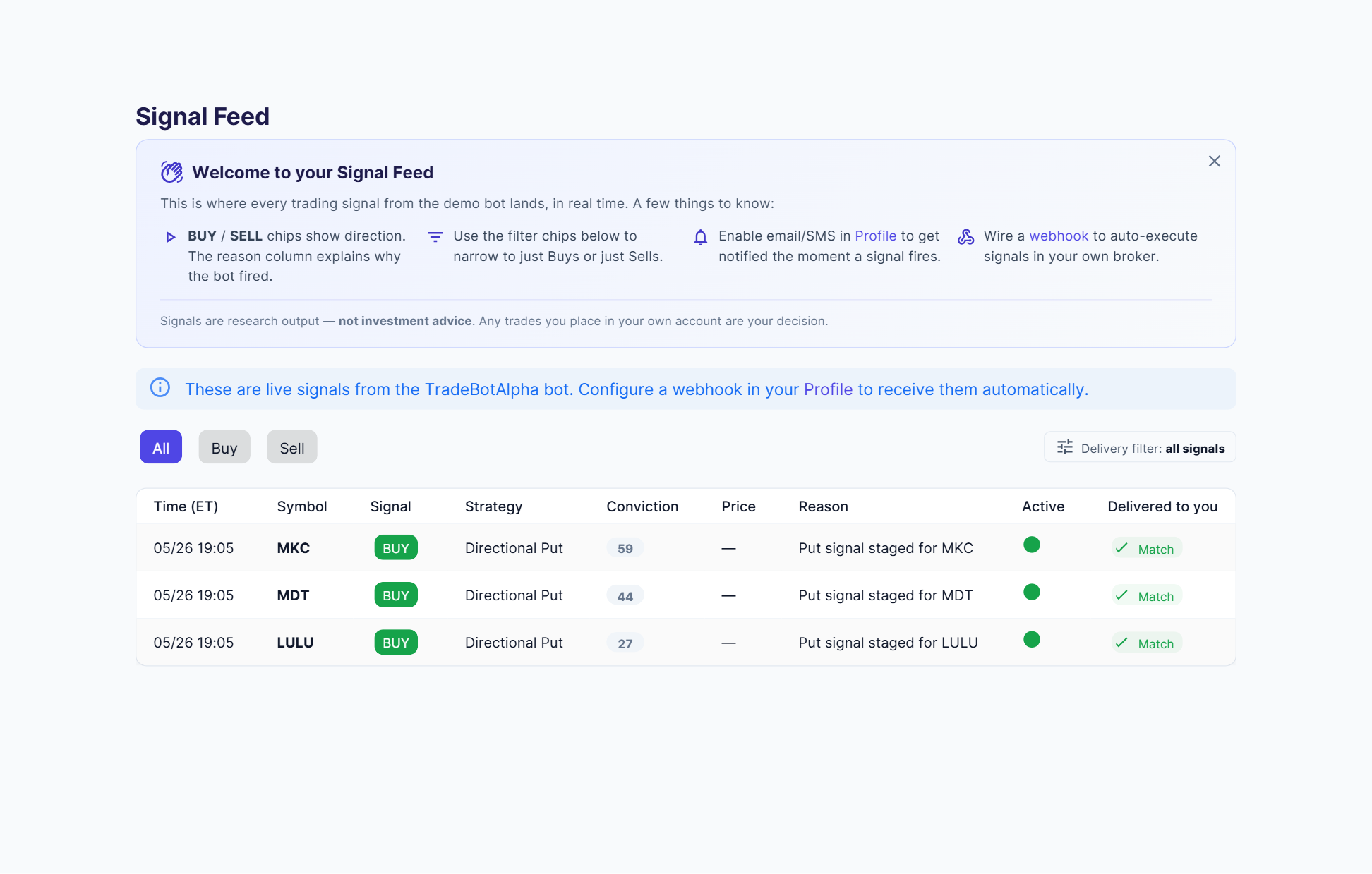The image size is (1372, 874).
Task: Filter the feed to Buy signals
Action: pyautogui.click(x=224, y=447)
